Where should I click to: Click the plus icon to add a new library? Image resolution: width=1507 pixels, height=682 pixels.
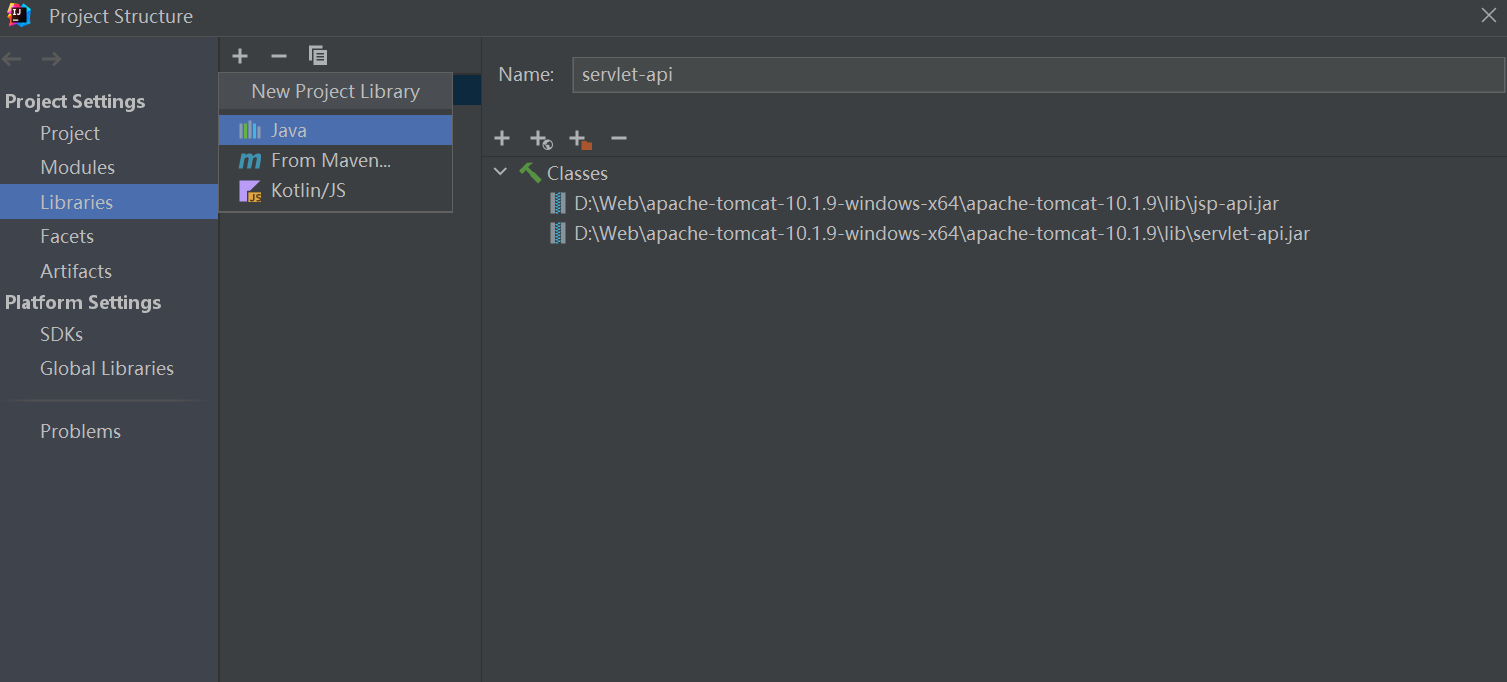(x=240, y=56)
